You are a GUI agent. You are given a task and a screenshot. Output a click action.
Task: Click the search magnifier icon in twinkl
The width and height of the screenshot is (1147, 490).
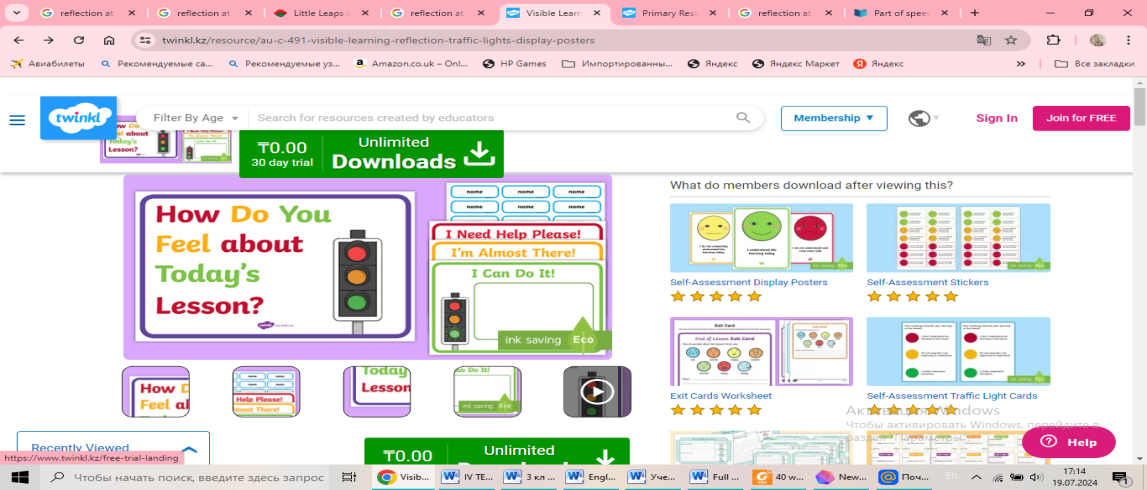point(743,118)
